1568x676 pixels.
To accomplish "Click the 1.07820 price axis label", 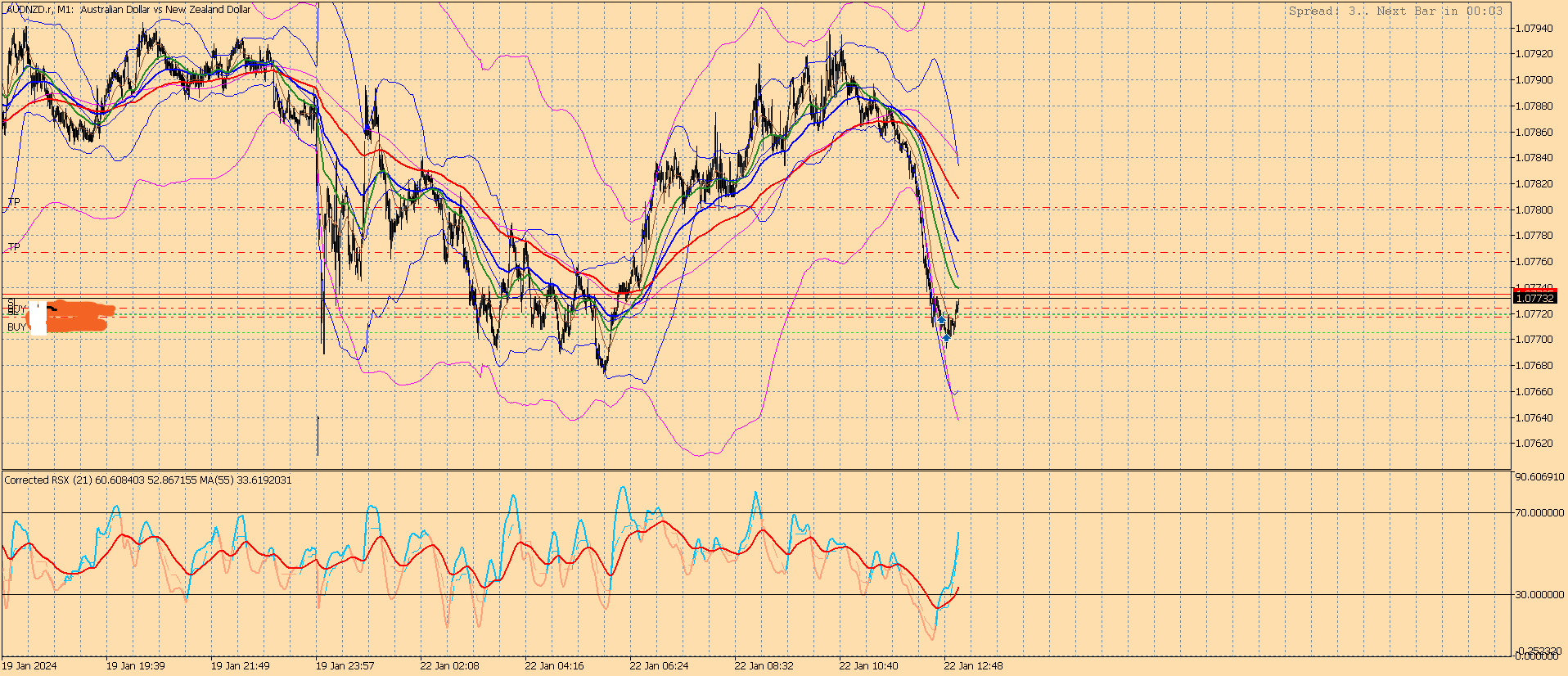I will coord(1534,184).
